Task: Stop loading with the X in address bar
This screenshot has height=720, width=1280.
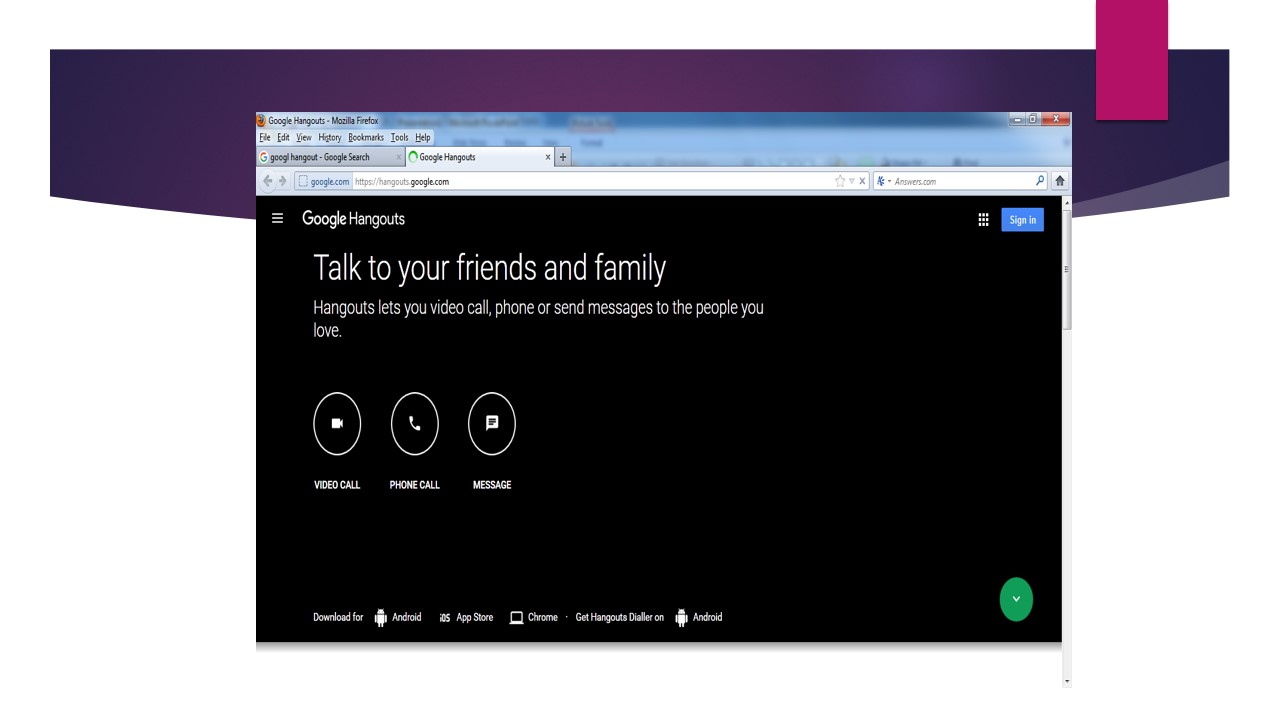Action: [862, 182]
